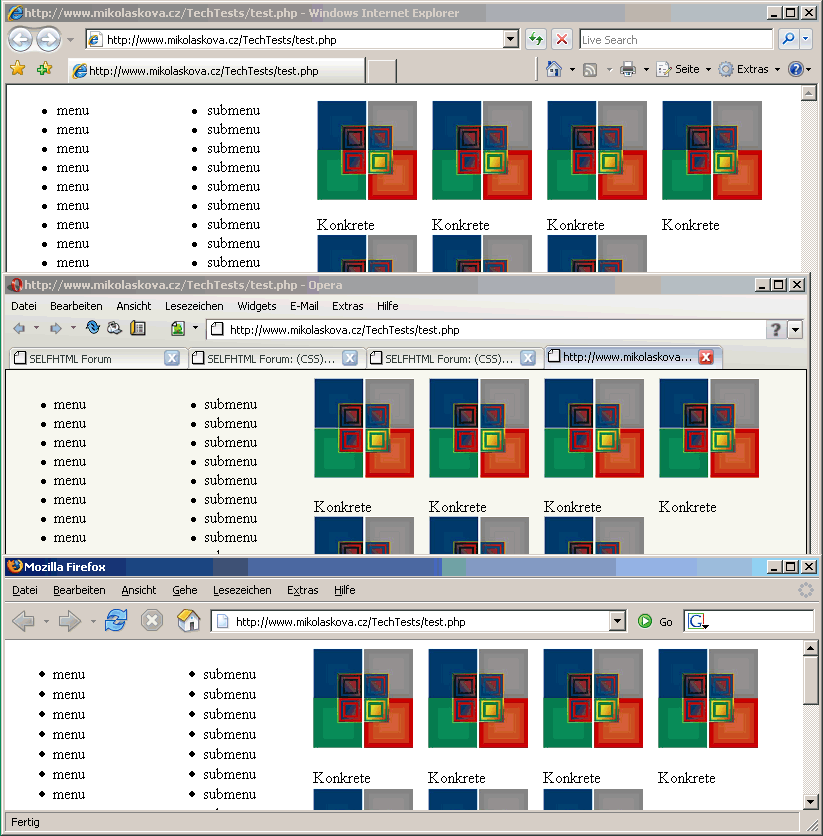Expand IE print dropdown arrow
823x836 pixels.
(x=646, y=70)
